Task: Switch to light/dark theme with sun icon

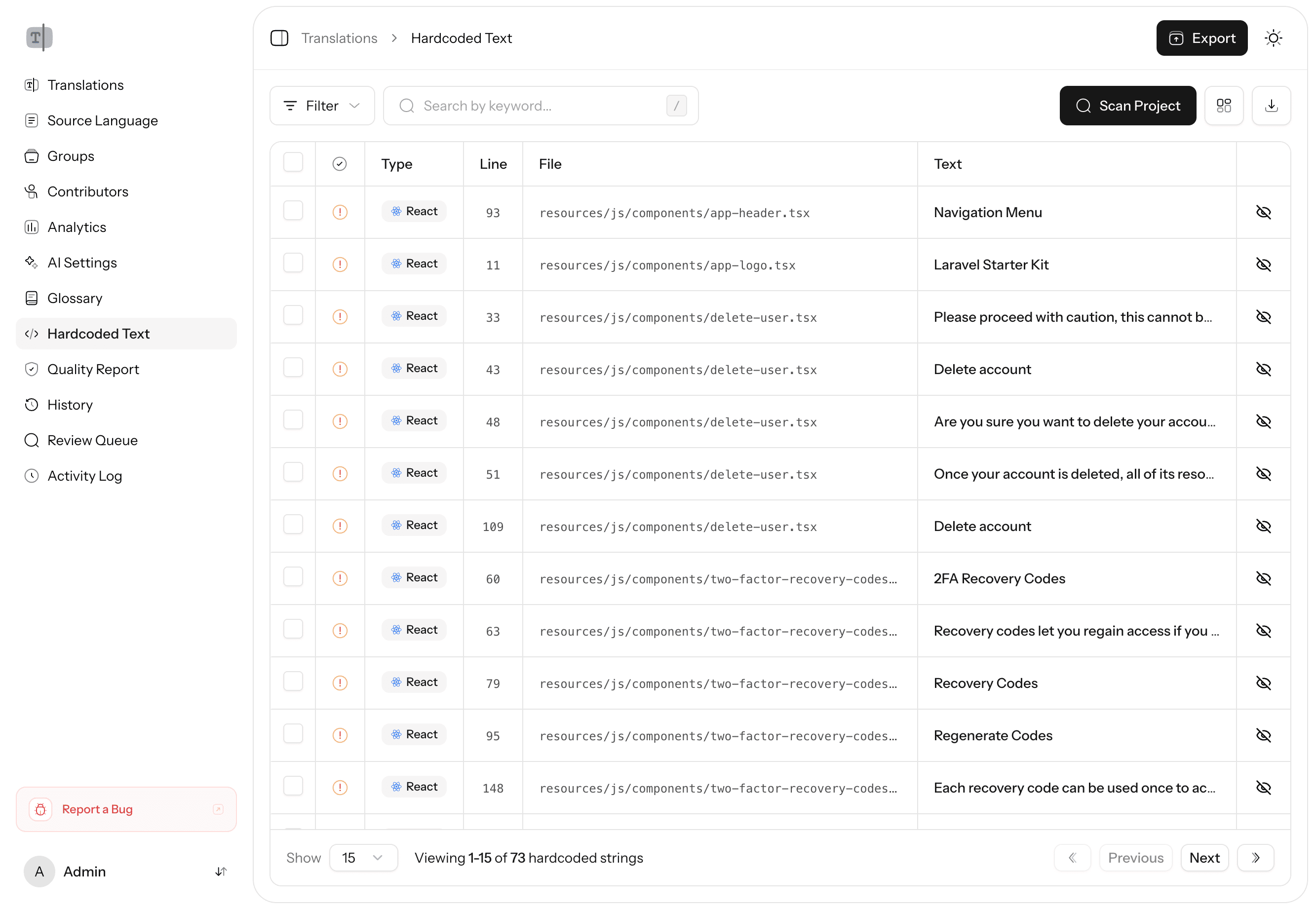Action: click(1273, 38)
